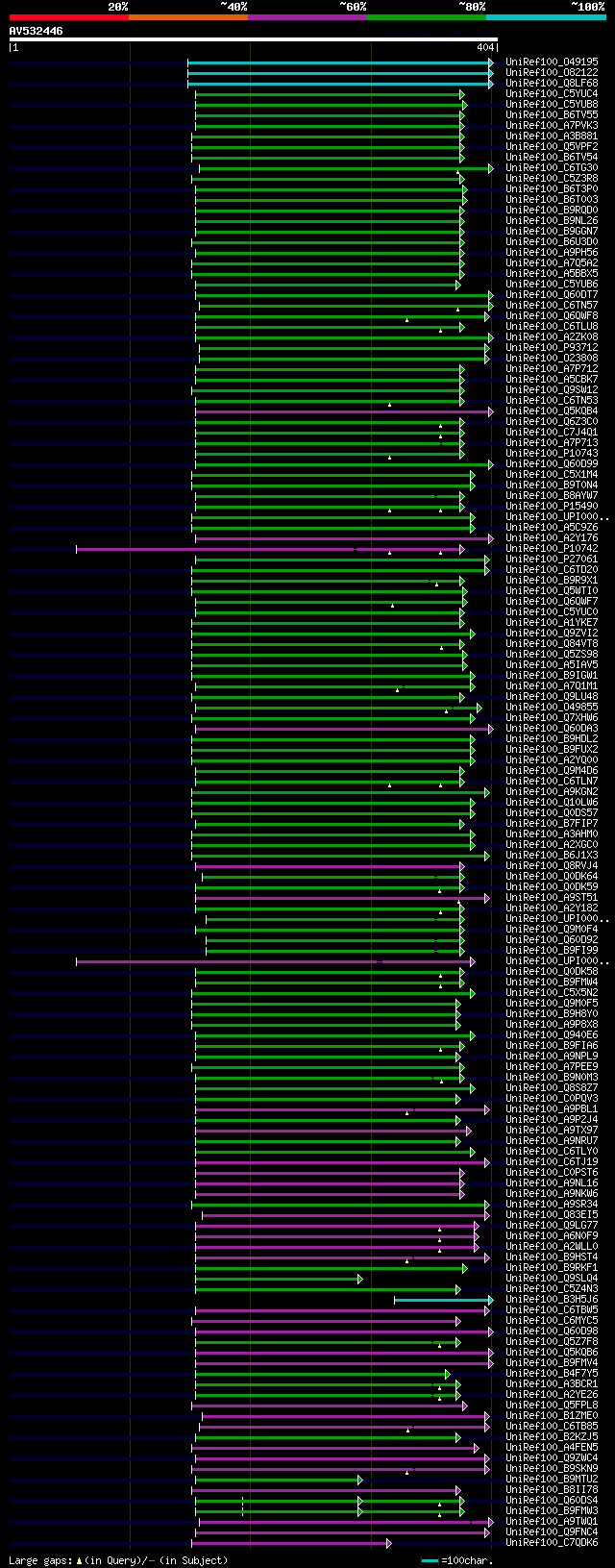Click the red segment of the identity legend
The image size is (615, 1568).
[x=68, y=17]
